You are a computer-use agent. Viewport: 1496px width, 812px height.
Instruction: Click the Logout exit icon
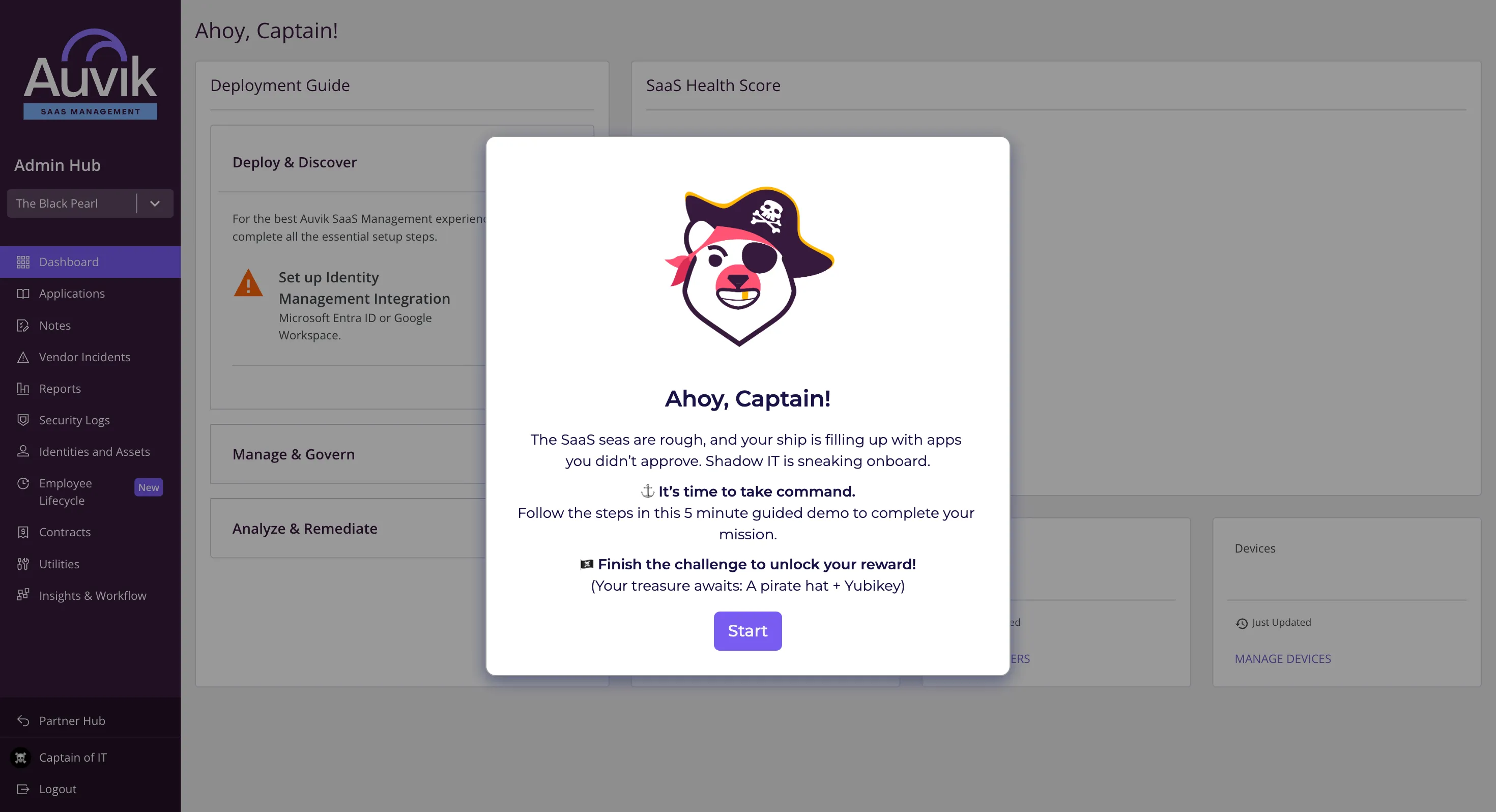[23, 789]
